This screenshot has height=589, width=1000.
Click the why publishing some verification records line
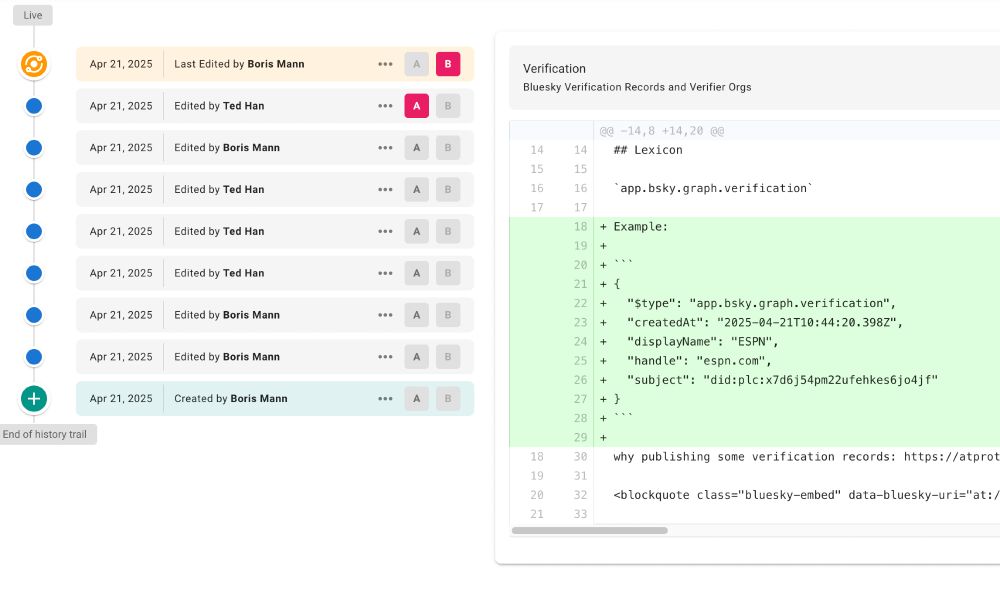pos(807,457)
